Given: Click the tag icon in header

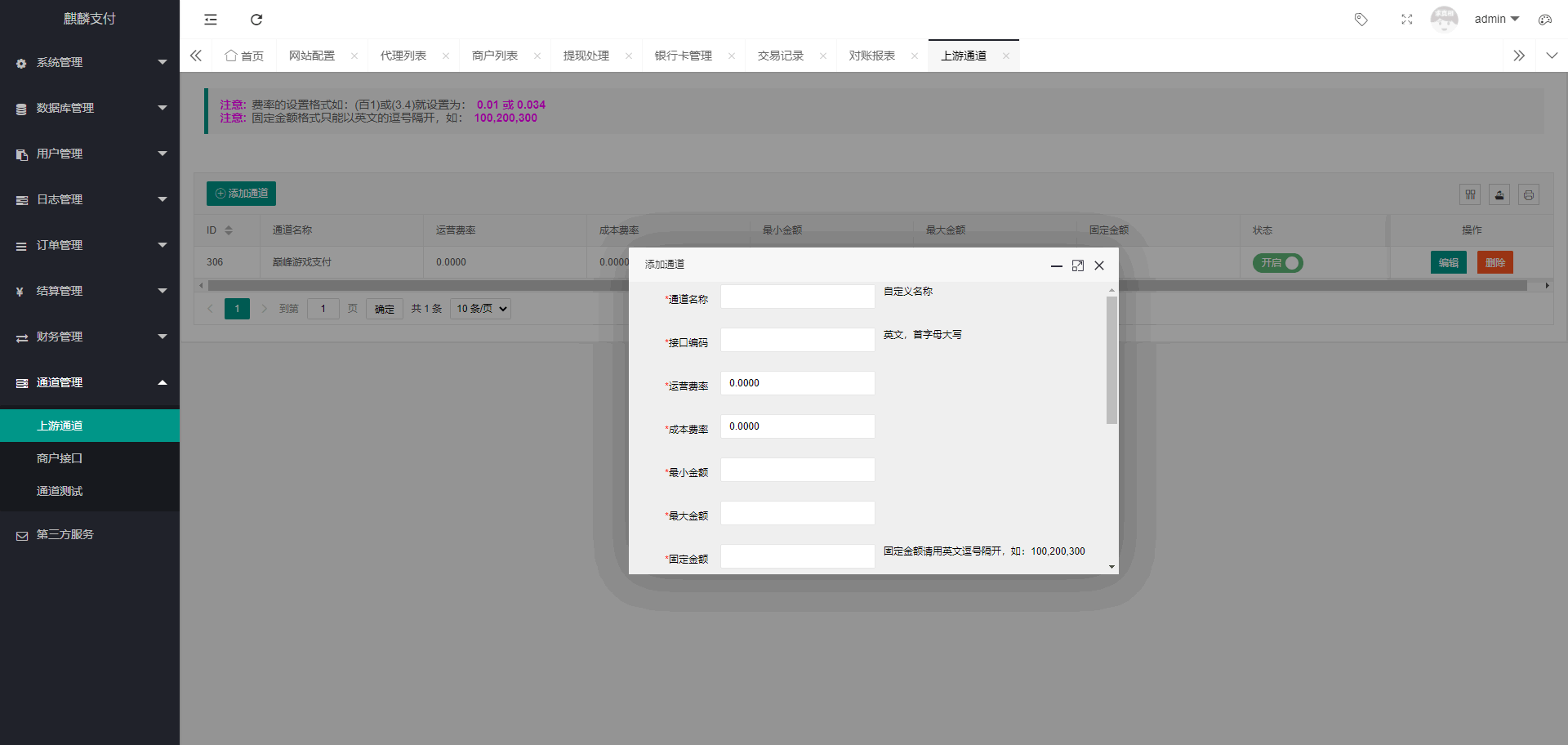Looking at the screenshot, I should (1361, 20).
